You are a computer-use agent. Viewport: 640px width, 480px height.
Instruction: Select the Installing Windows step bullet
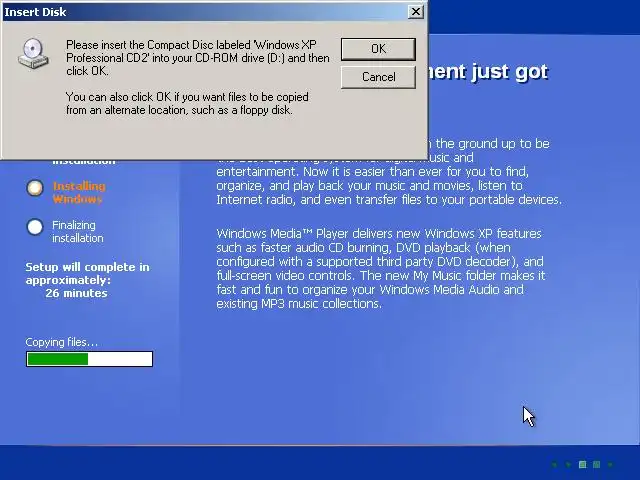35,187
